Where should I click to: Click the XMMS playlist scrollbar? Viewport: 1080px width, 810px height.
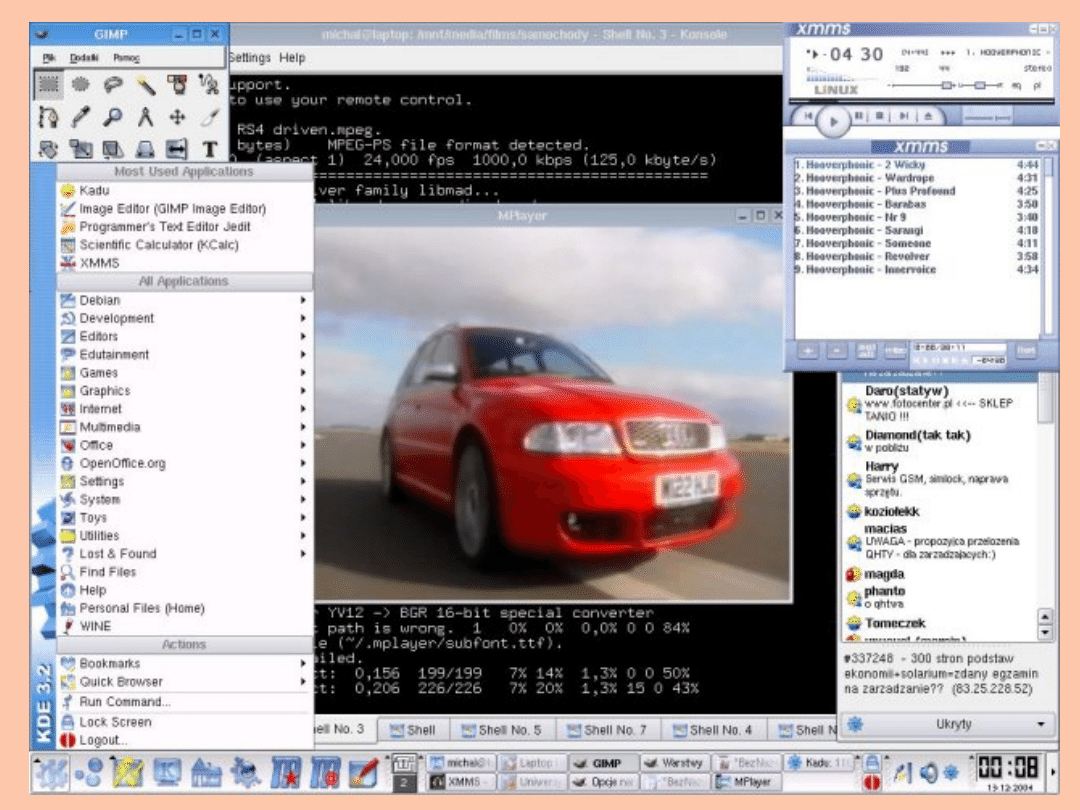1048,245
